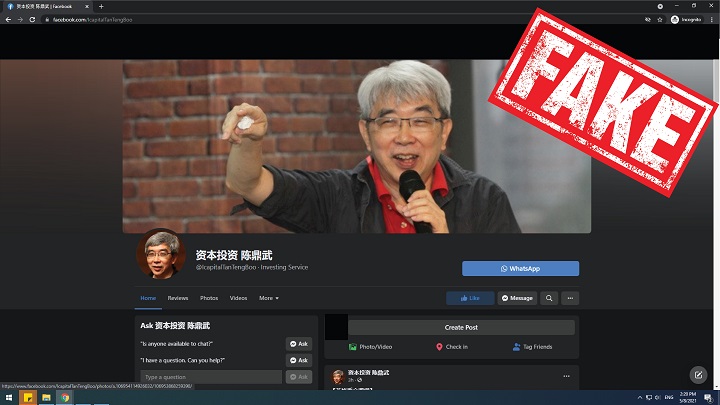Open the Windows notification center
720x405 pixels.
click(709, 398)
